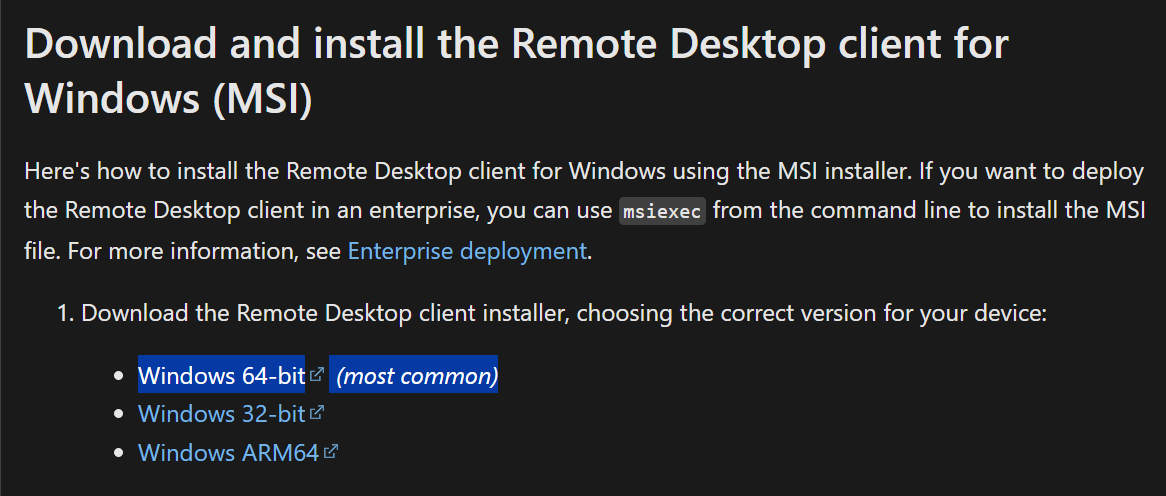Viewport: 1166px width, 496px height.
Task: Click the external-link icon after Windows ARM64
Action: coord(332,451)
